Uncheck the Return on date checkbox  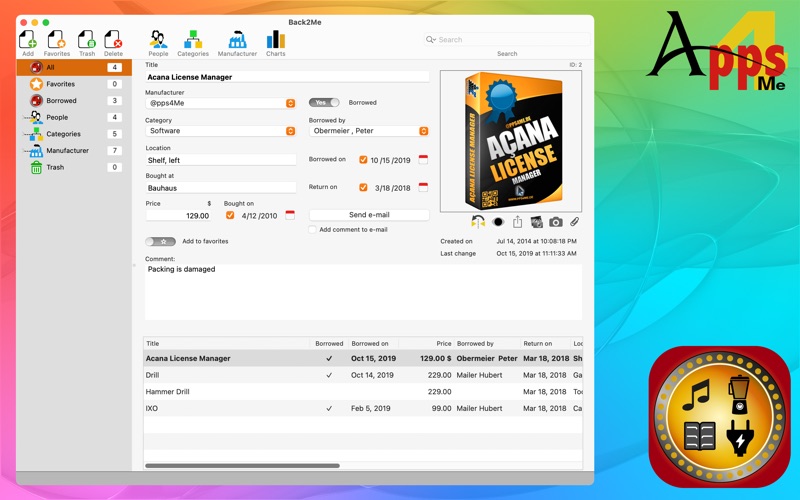pos(363,187)
